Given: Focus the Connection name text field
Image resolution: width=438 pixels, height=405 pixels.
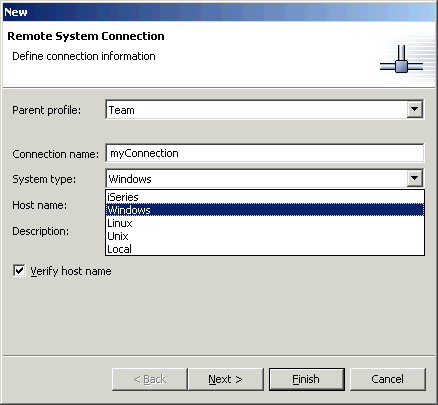Looking at the screenshot, I should [265, 153].
